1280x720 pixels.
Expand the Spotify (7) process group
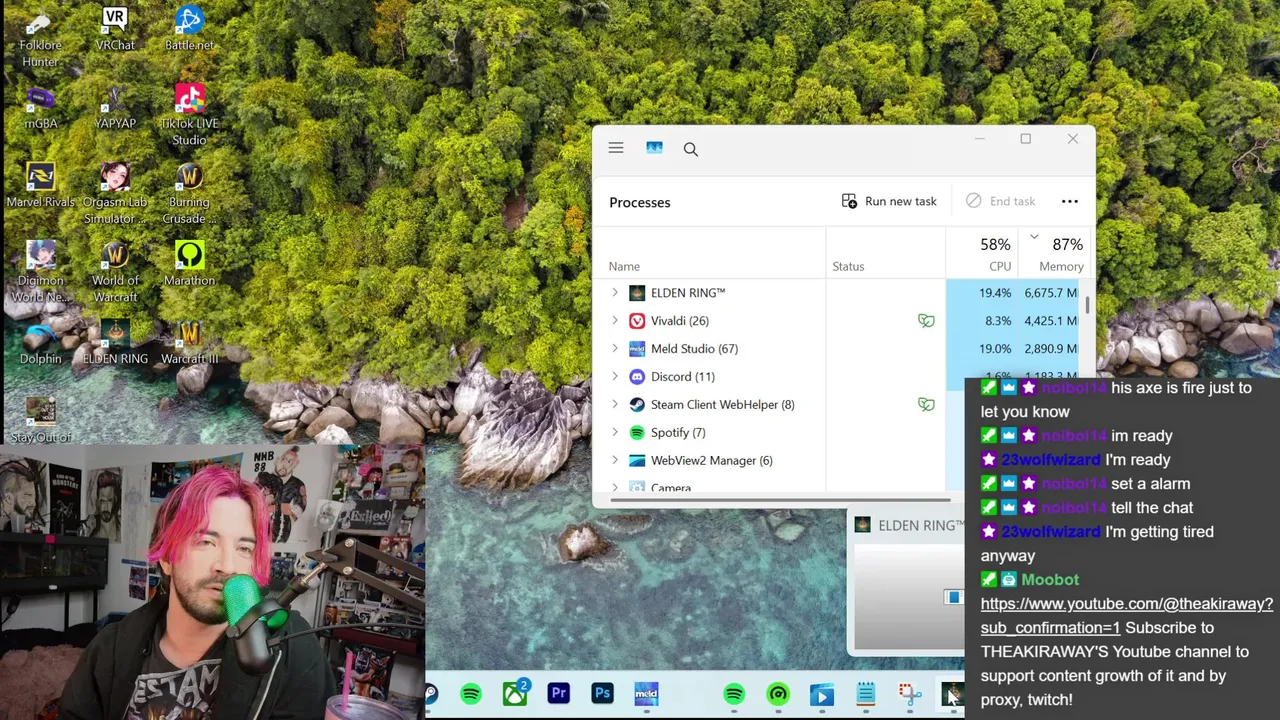click(615, 433)
